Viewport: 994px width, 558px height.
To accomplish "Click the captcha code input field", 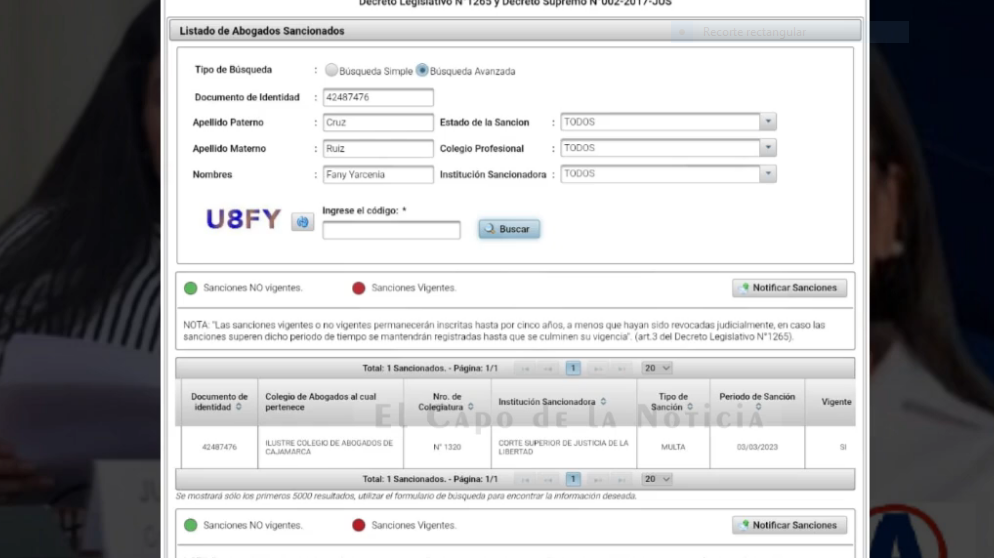I will [x=391, y=231].
